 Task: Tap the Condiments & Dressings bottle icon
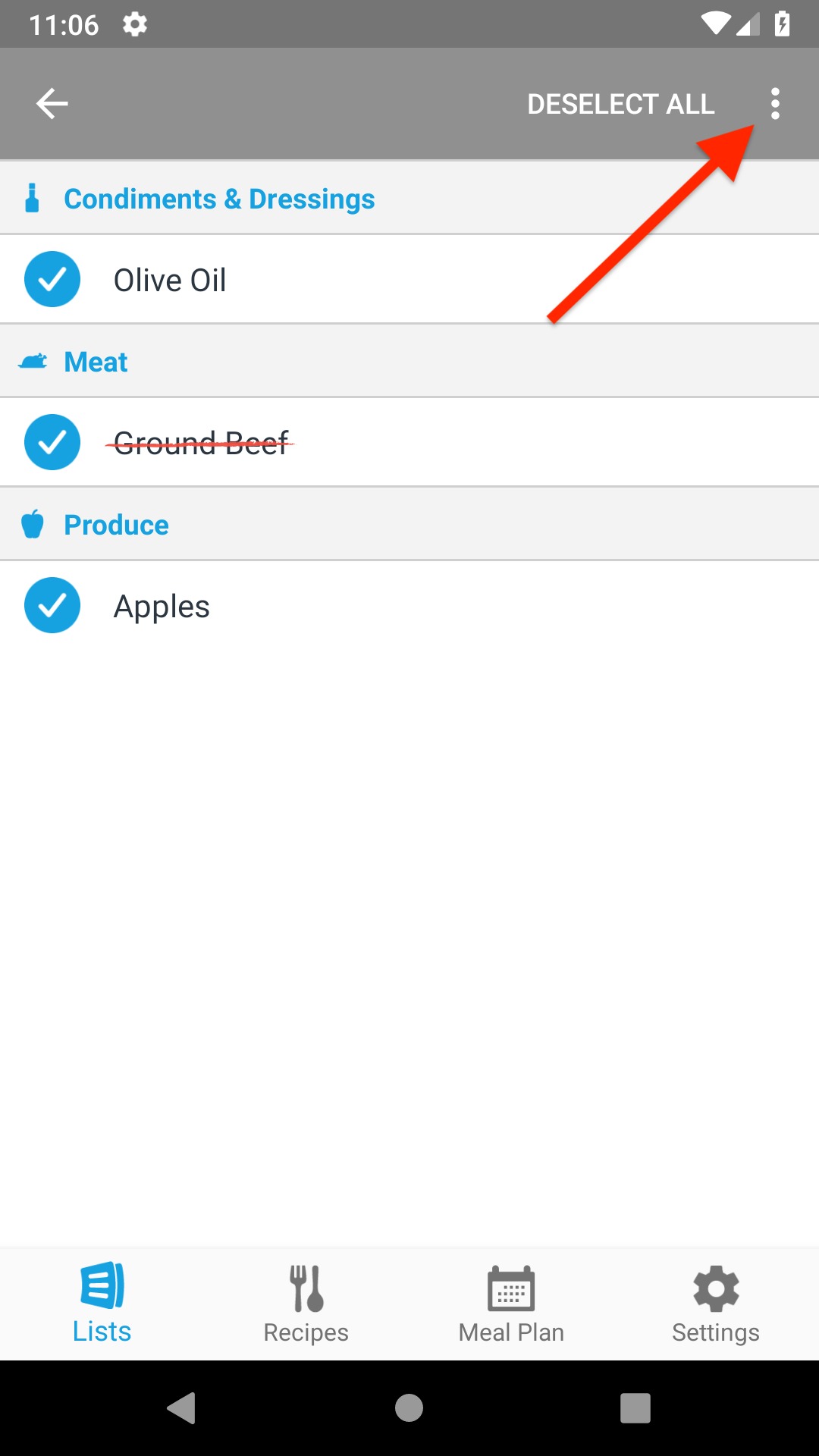click(32, 199)
